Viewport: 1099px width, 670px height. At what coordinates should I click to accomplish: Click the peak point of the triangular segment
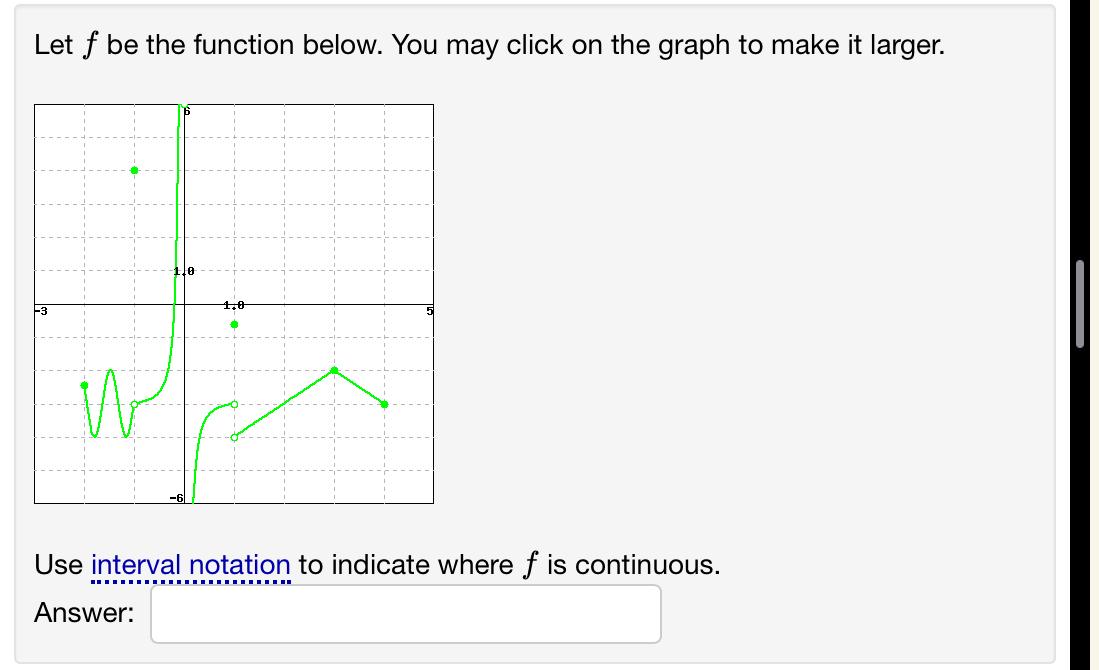tap(333, 371)
